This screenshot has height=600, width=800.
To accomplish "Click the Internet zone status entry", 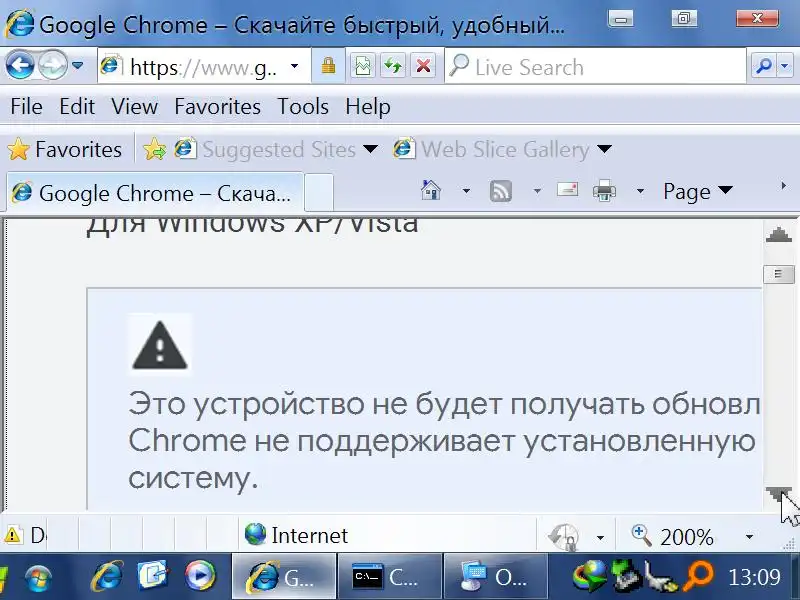I will 296,535.
